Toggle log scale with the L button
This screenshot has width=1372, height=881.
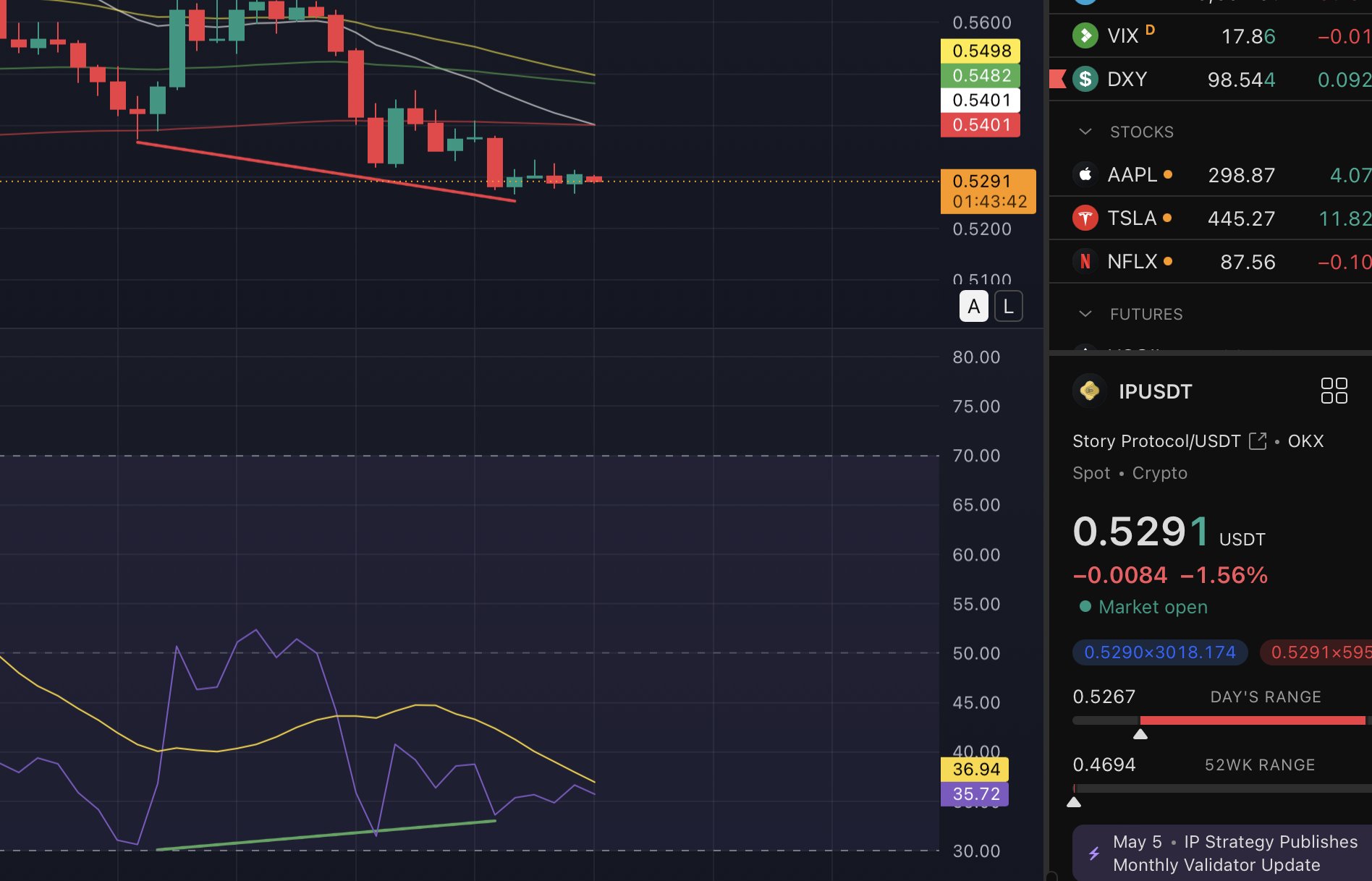click(x=1008, y=307)
